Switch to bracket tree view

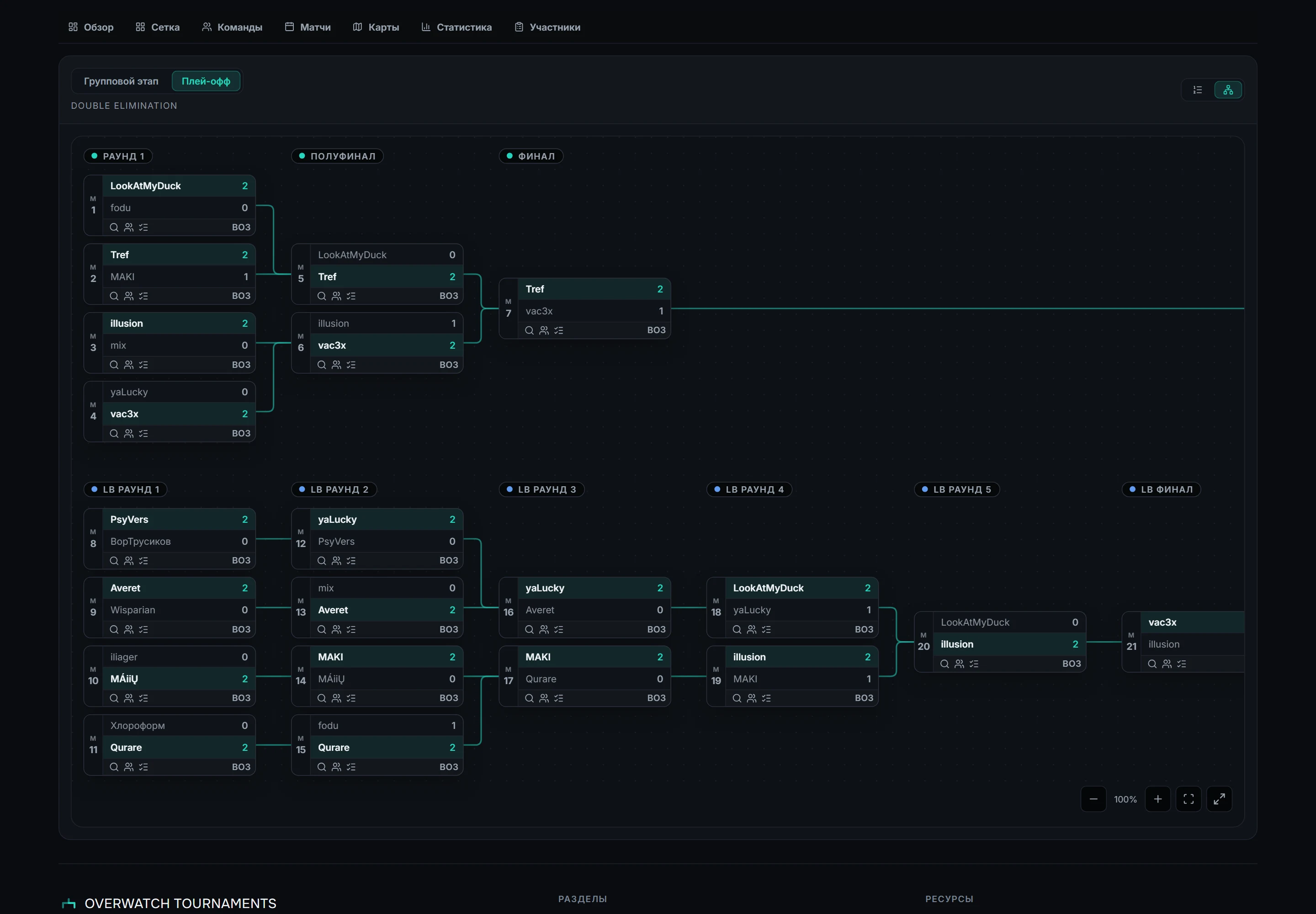coord(1228,90)
